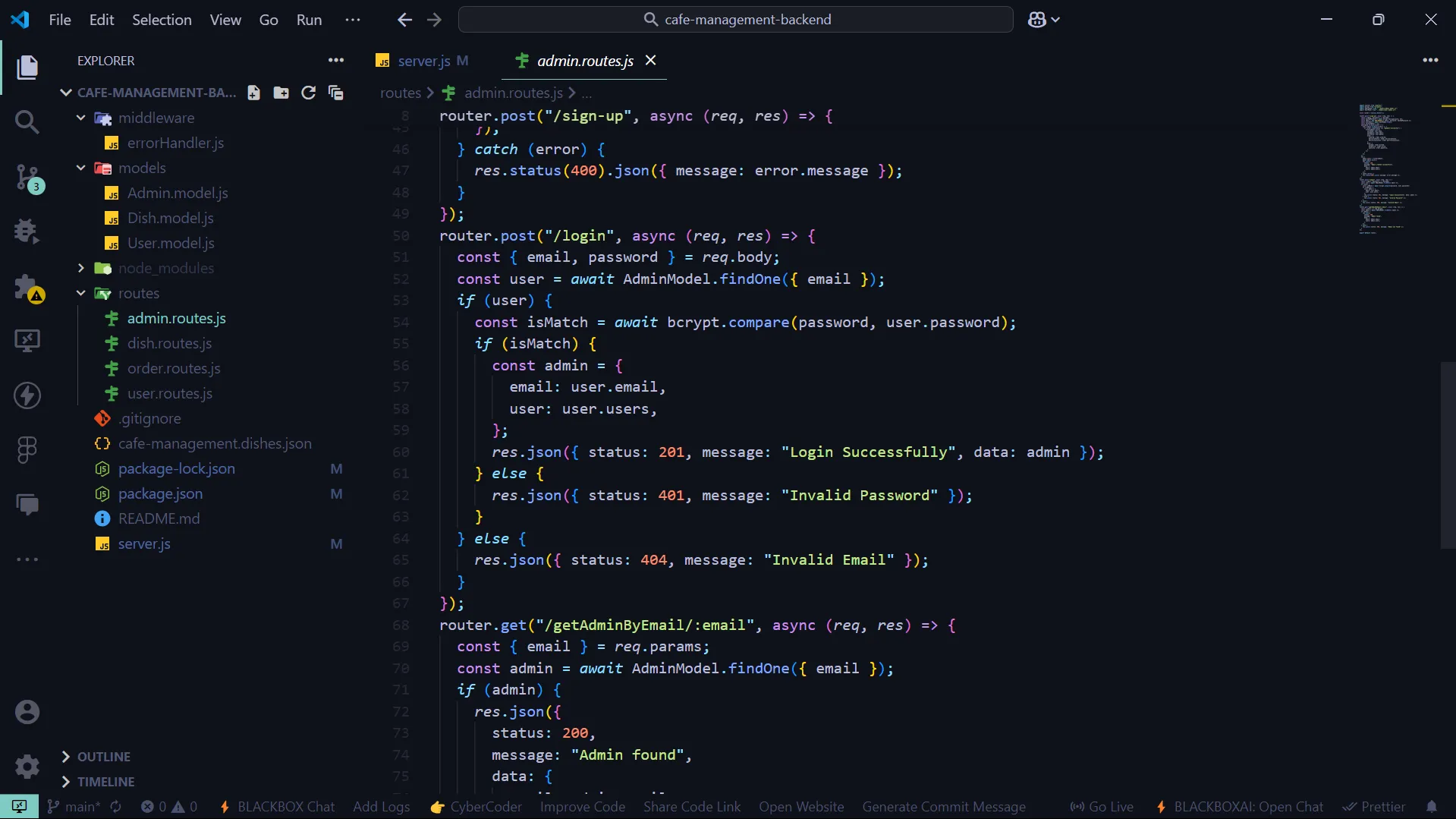Image resolution: width=1456 pixels, height=819 pixels.
Task: Open order.routes.js file
Action: [174, 368]
